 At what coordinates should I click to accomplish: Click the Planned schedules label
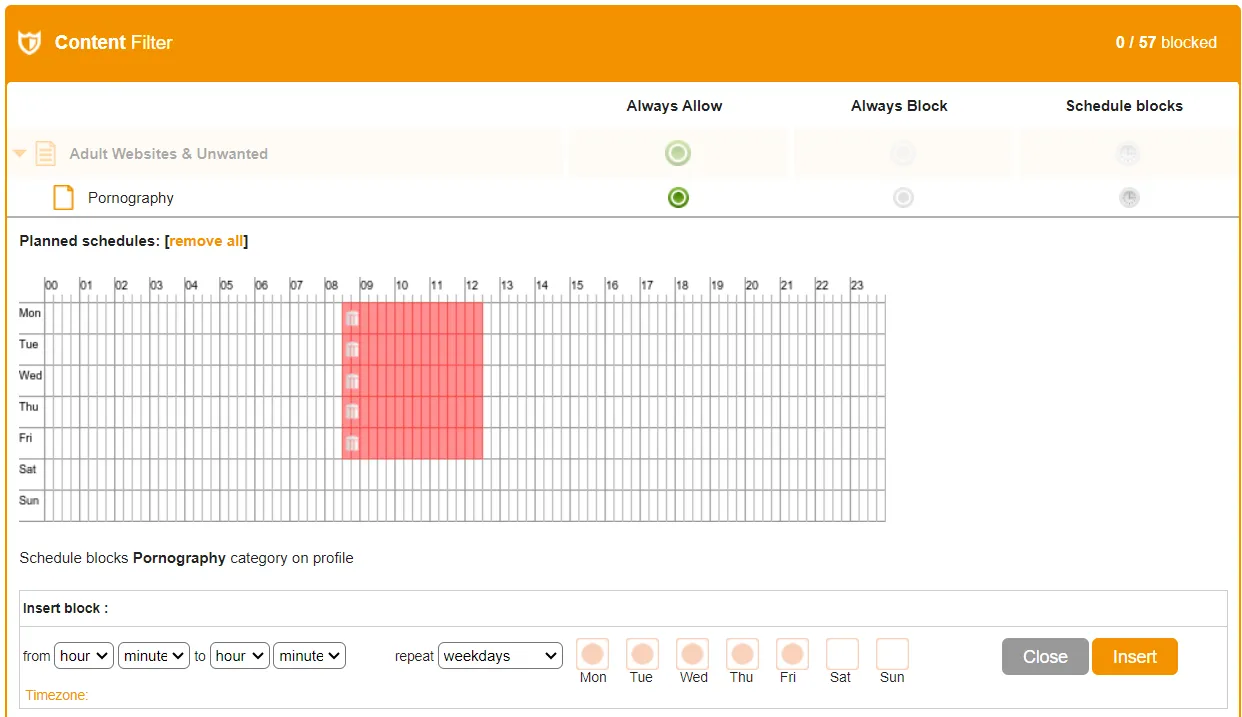pyautogui.click(x=90, y=241)
